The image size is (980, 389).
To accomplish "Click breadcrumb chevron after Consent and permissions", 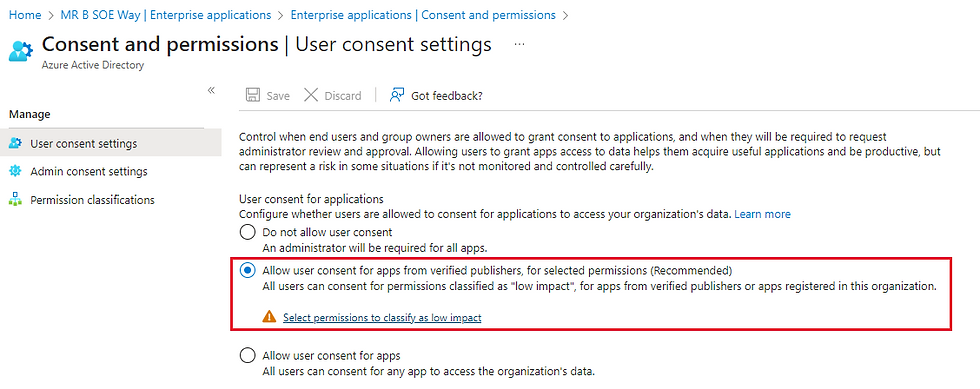I will (566, 14).
